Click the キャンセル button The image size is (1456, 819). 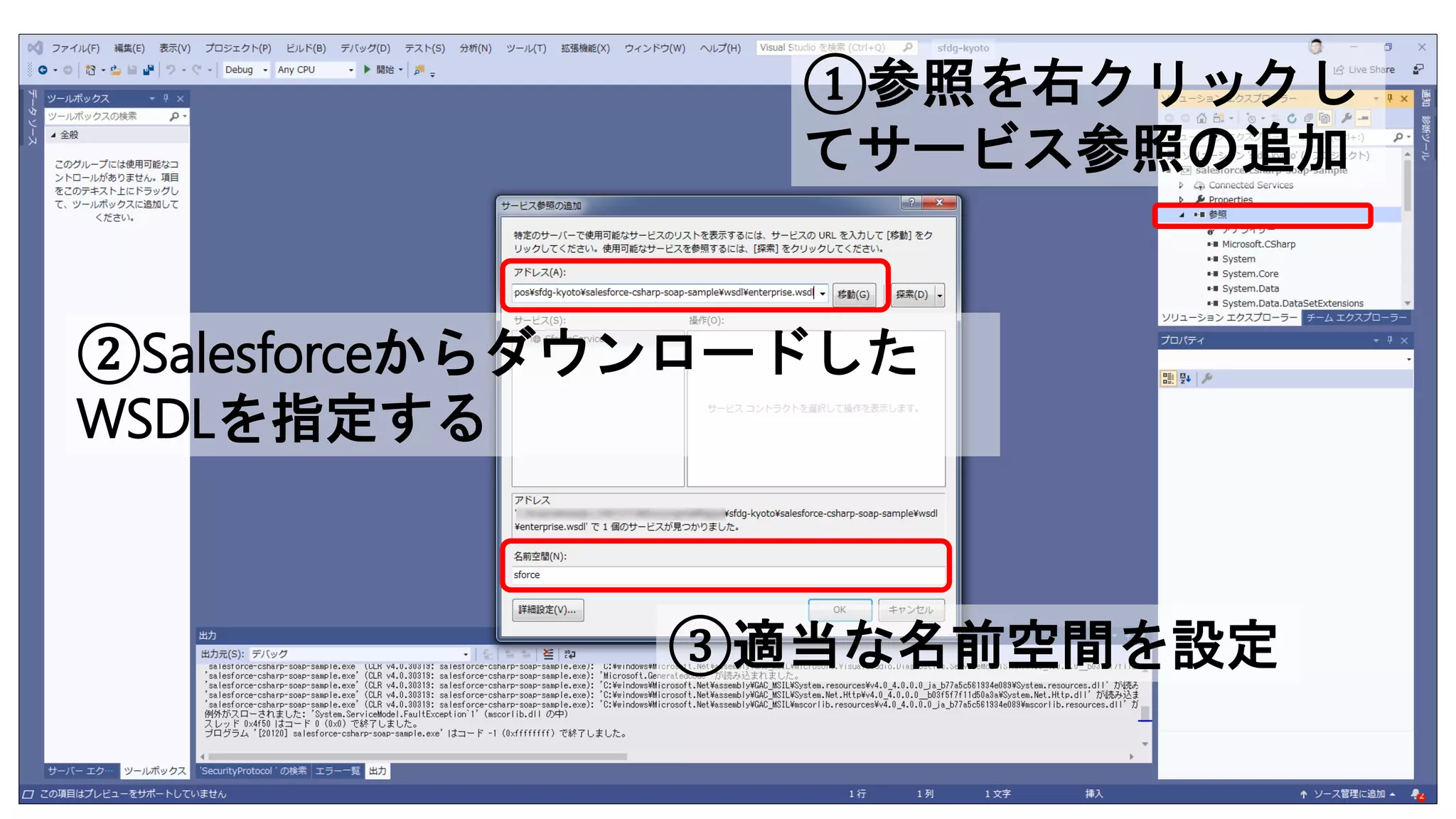coord(911,610)
